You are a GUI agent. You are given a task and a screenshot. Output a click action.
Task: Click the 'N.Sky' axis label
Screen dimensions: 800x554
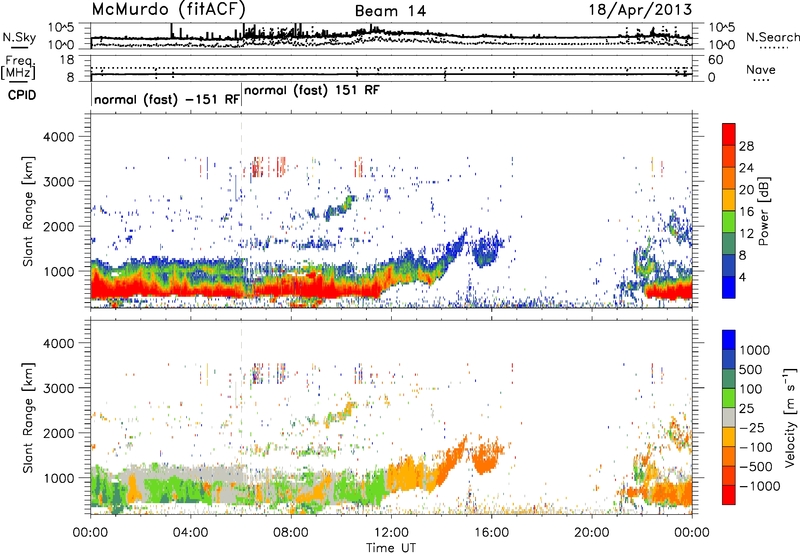point(19,37)
